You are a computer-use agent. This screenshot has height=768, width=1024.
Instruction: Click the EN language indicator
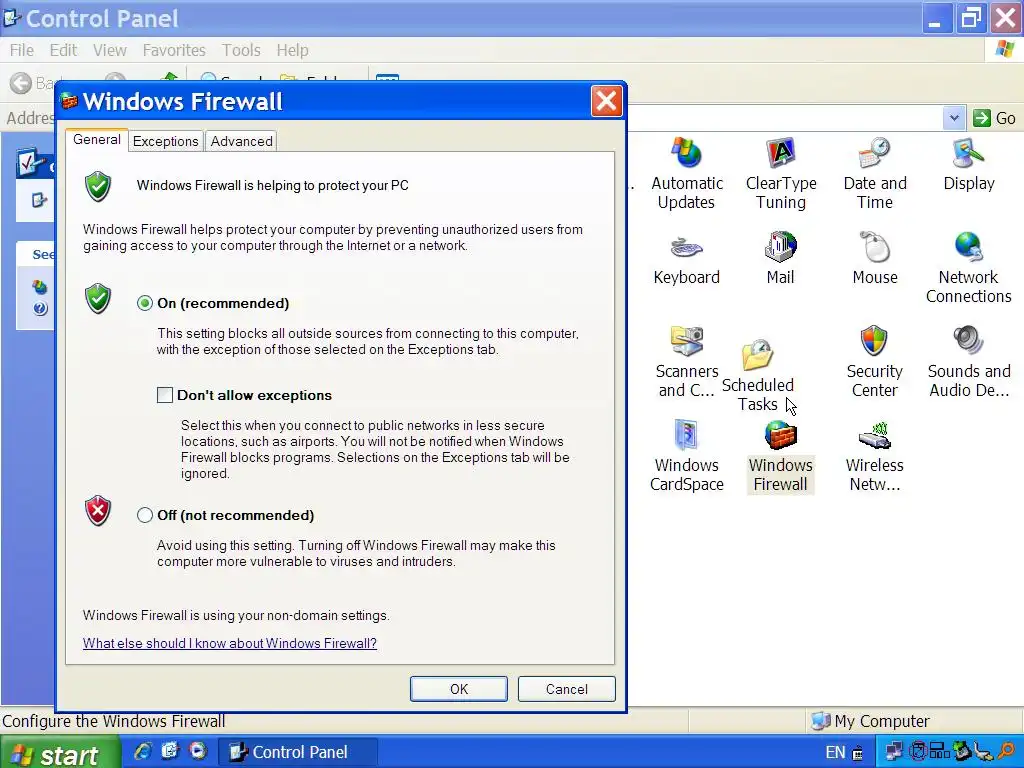tap(835, 752)
